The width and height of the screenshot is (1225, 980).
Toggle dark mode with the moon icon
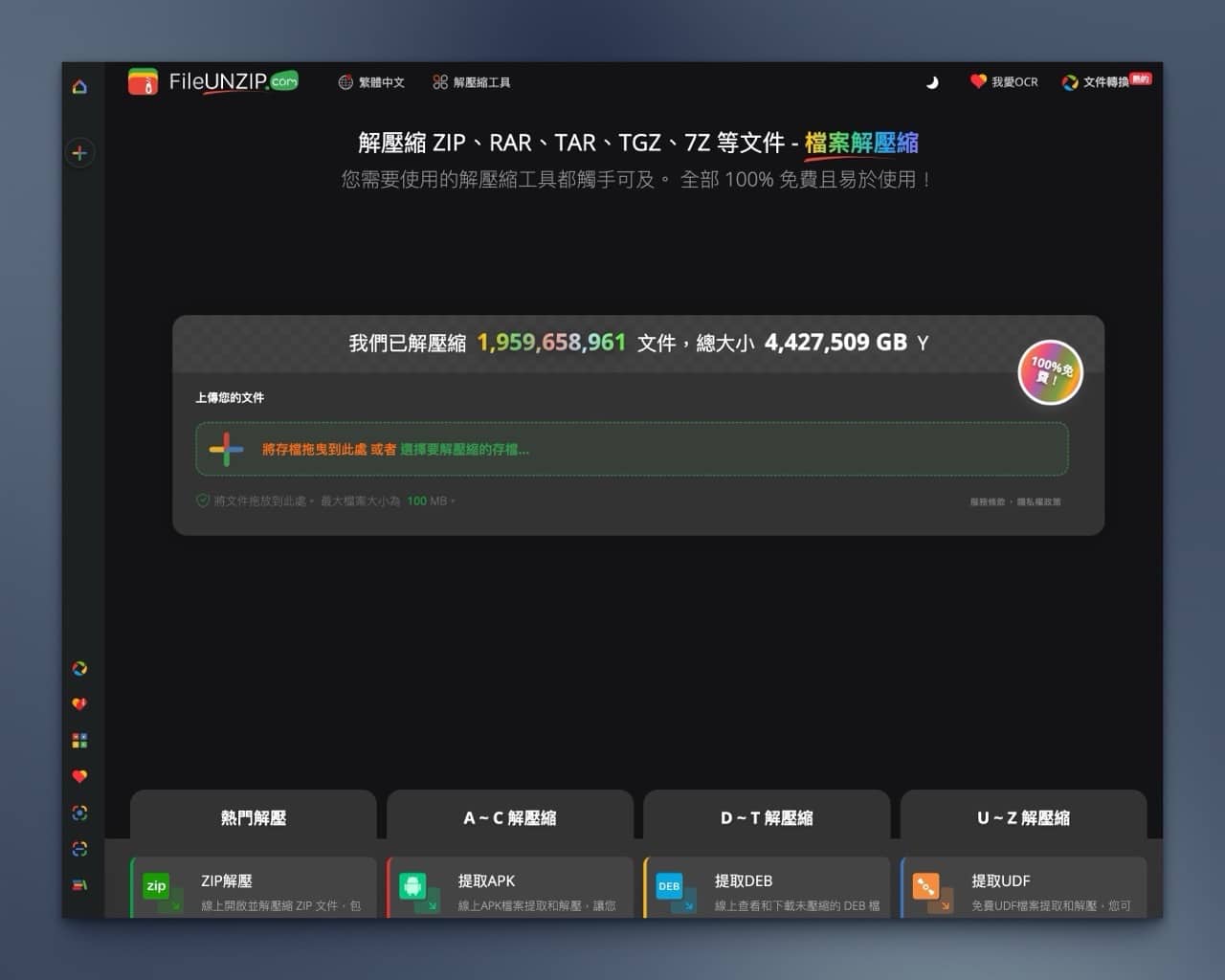coord(932,82)
